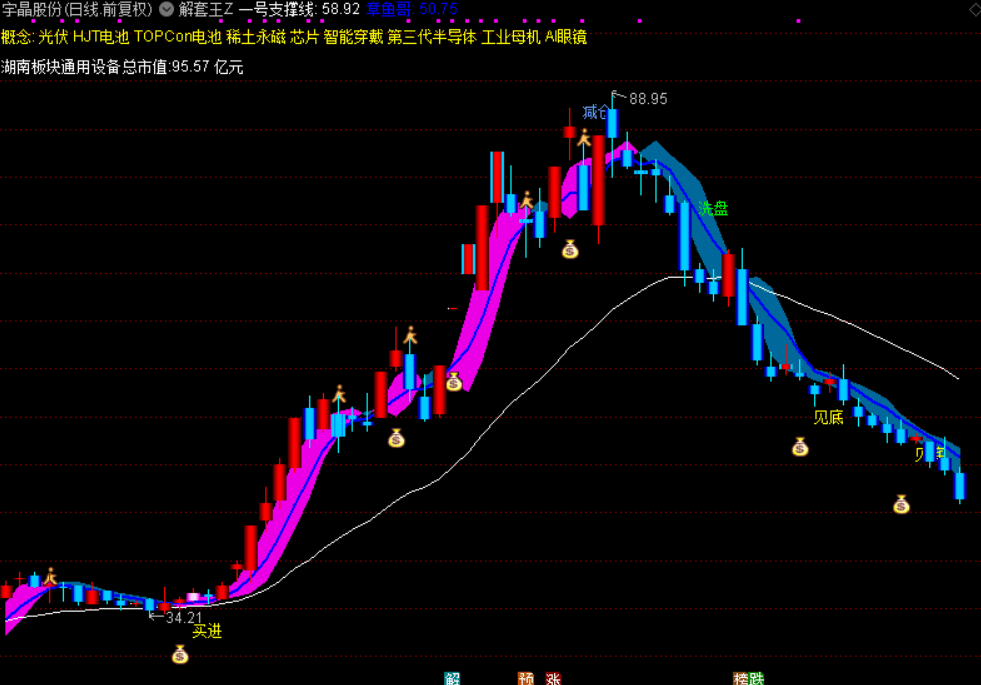981x685 pixels.
Task: Click the money bag icon beneath the 见底 label
Action: [800, 446]
